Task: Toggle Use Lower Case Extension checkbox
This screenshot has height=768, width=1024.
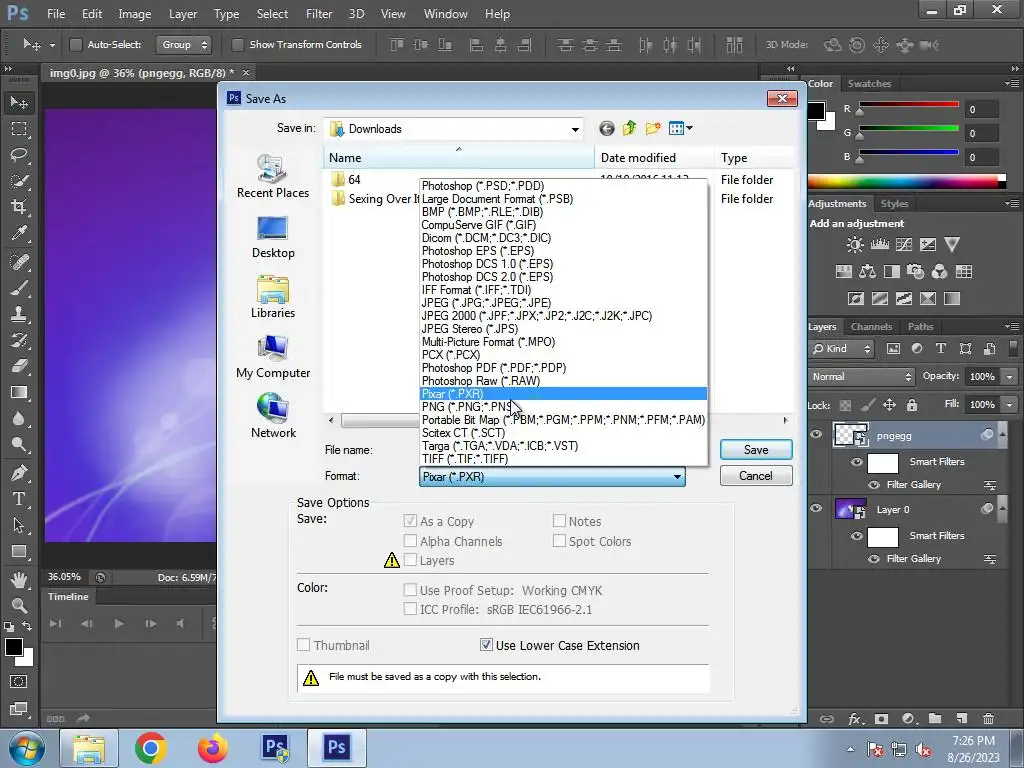Action: pyautogui.click(x=486, y=645)
